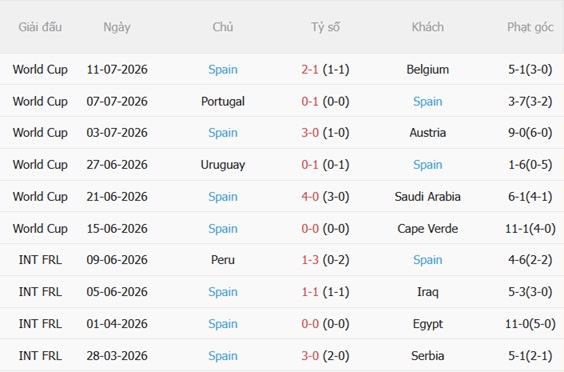The width and height of the screenshot is (564, 372).
Task: Click Spain link in Saudi Arabia row
Action: (x=223, y=197)
